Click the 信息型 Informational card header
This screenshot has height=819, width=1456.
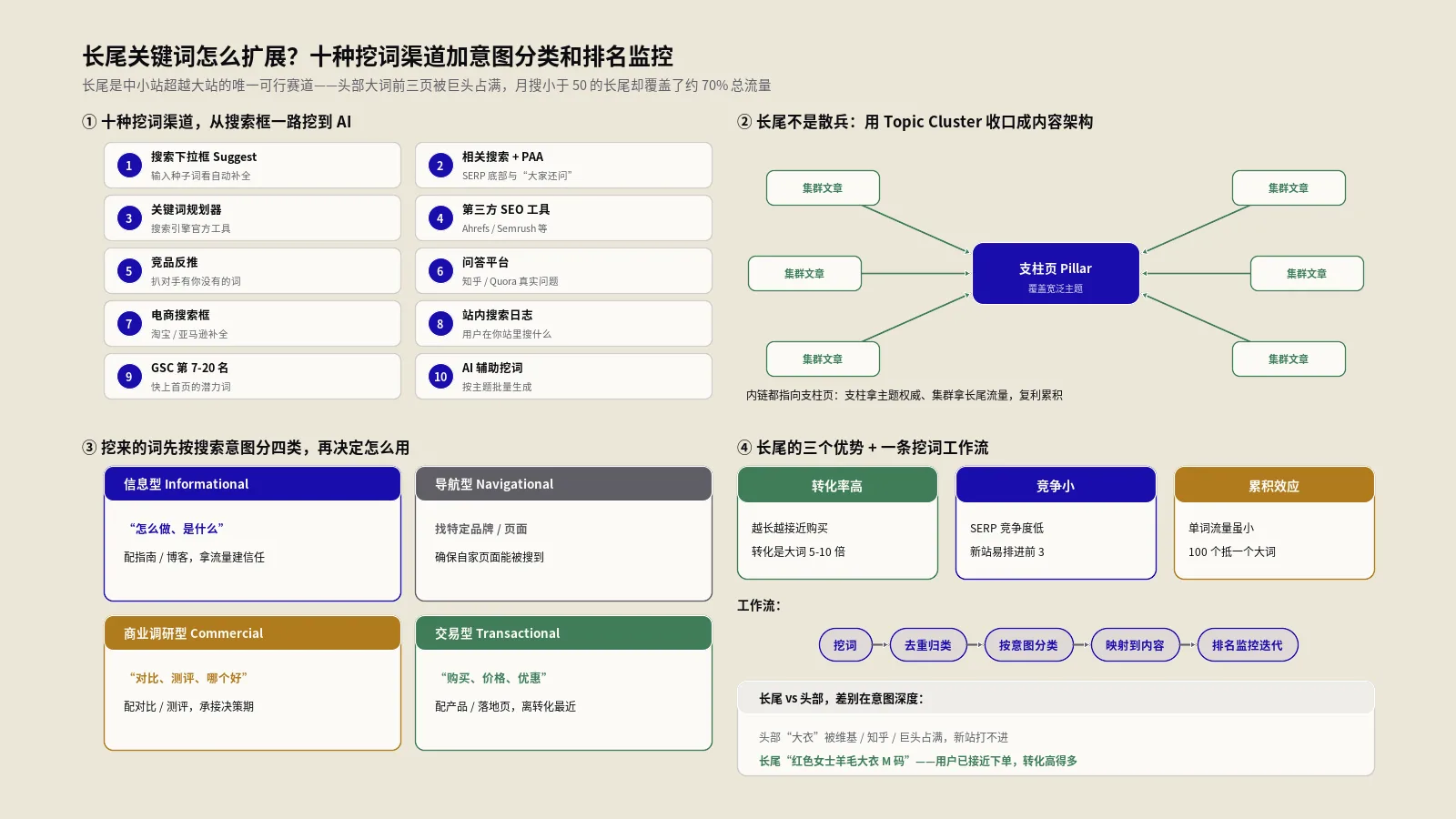pos(253,484)
